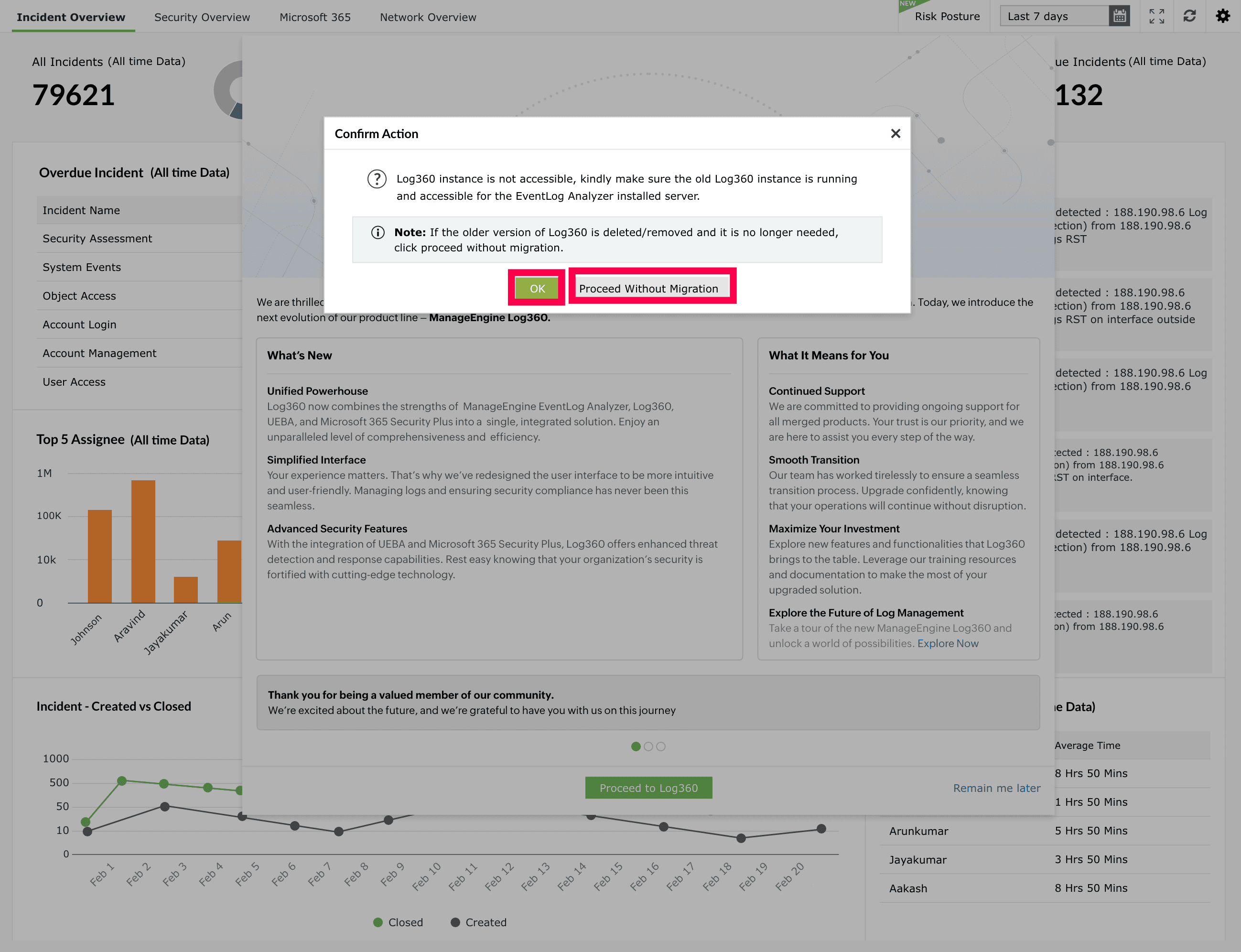Click the Feb 18 Created data point
This screenshot has width=1241, height=952.
coord(741,838)
